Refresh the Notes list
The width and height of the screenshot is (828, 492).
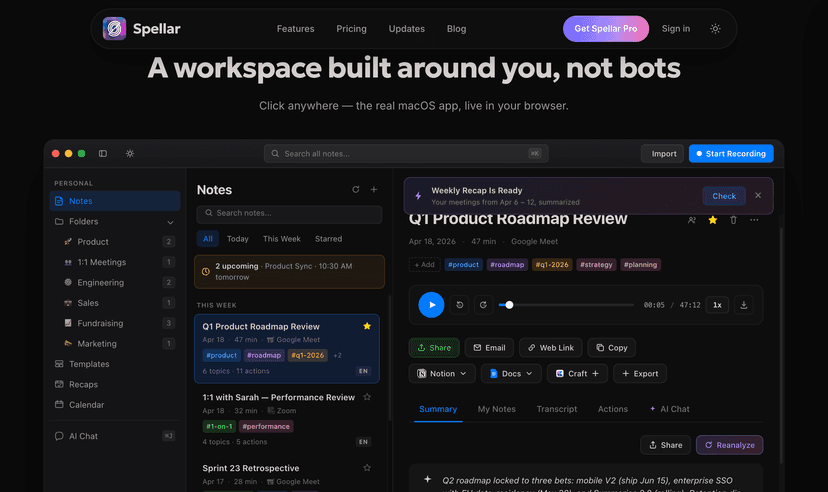356,190
